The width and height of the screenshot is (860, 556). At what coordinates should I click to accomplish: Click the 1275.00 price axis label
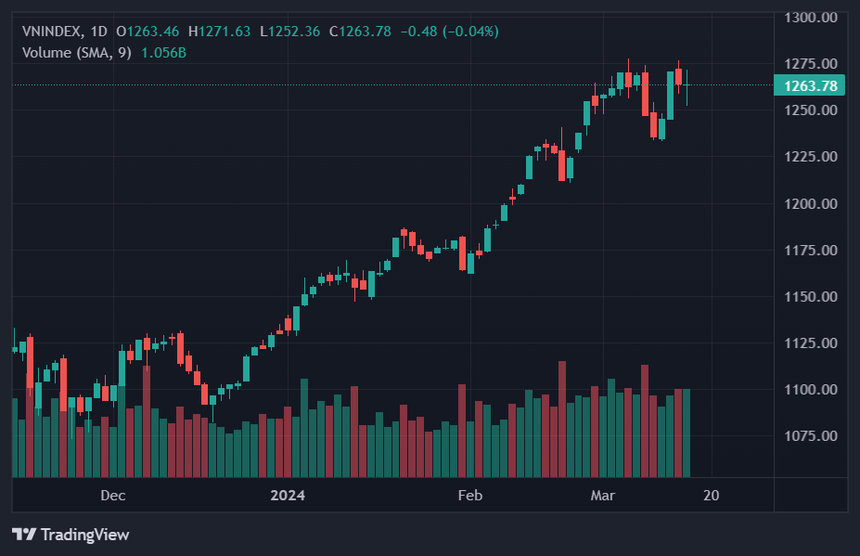coord(811,64)
